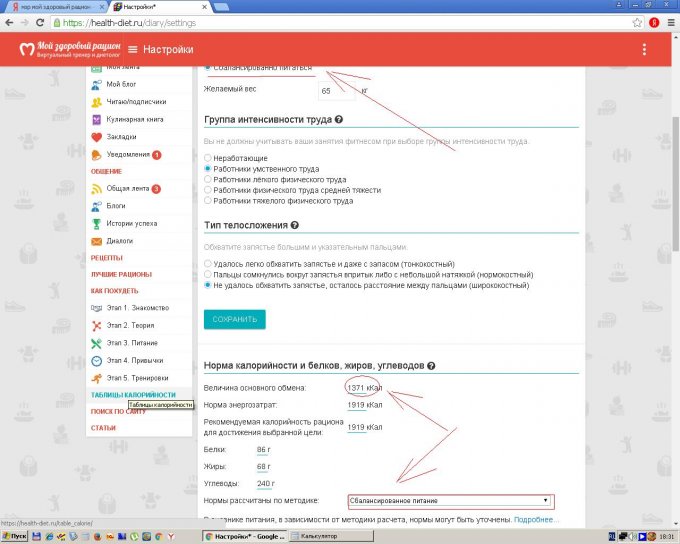This screenshot has height=544, width=680.
Task: Open the hamburger menu next to Настройки
Action: click(127, 50)
